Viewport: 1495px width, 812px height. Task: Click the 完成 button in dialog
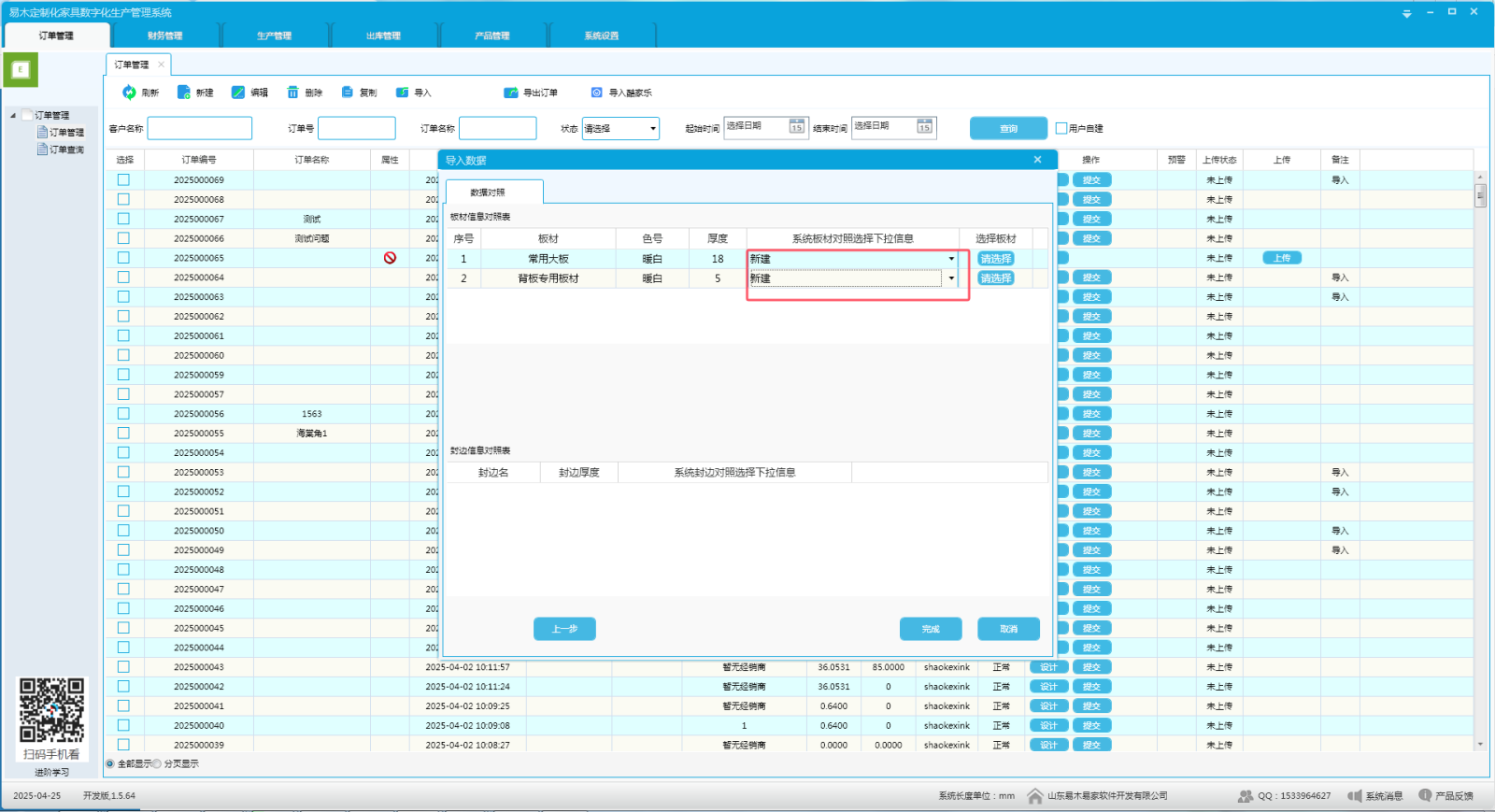(931, 629)
